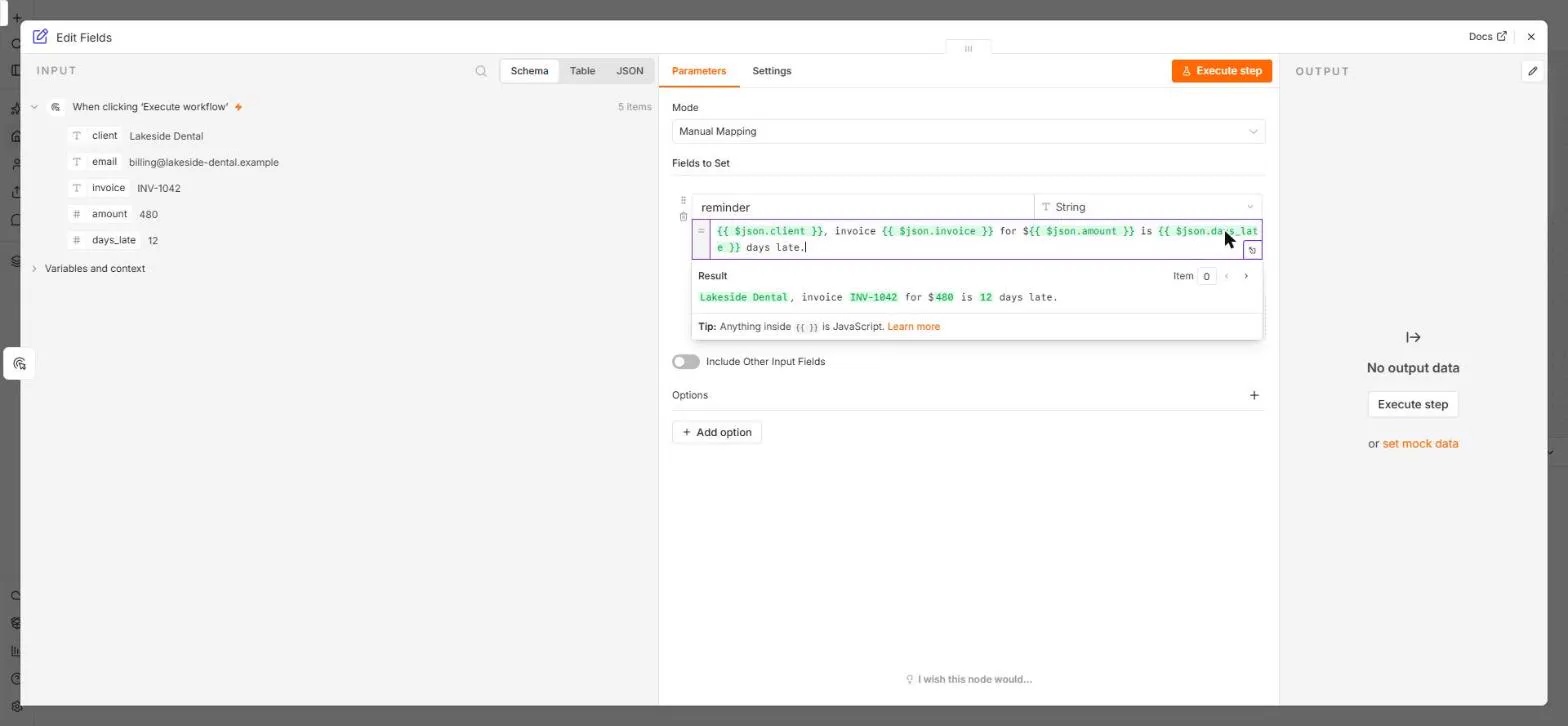Click the lightning bolt icon beside the trigger name
Image resolution: width=1568 pixels, height=726 pixels.
(238, 107)
